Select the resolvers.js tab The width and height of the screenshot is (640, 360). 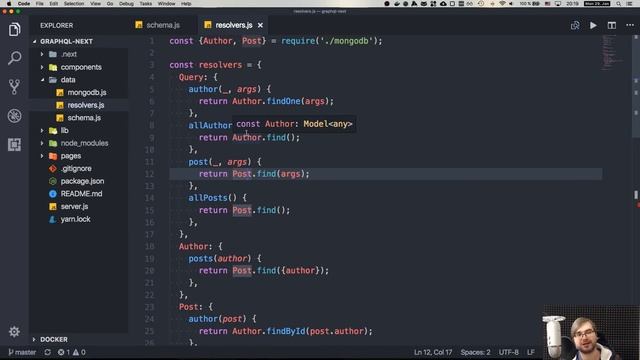(233, 25)
